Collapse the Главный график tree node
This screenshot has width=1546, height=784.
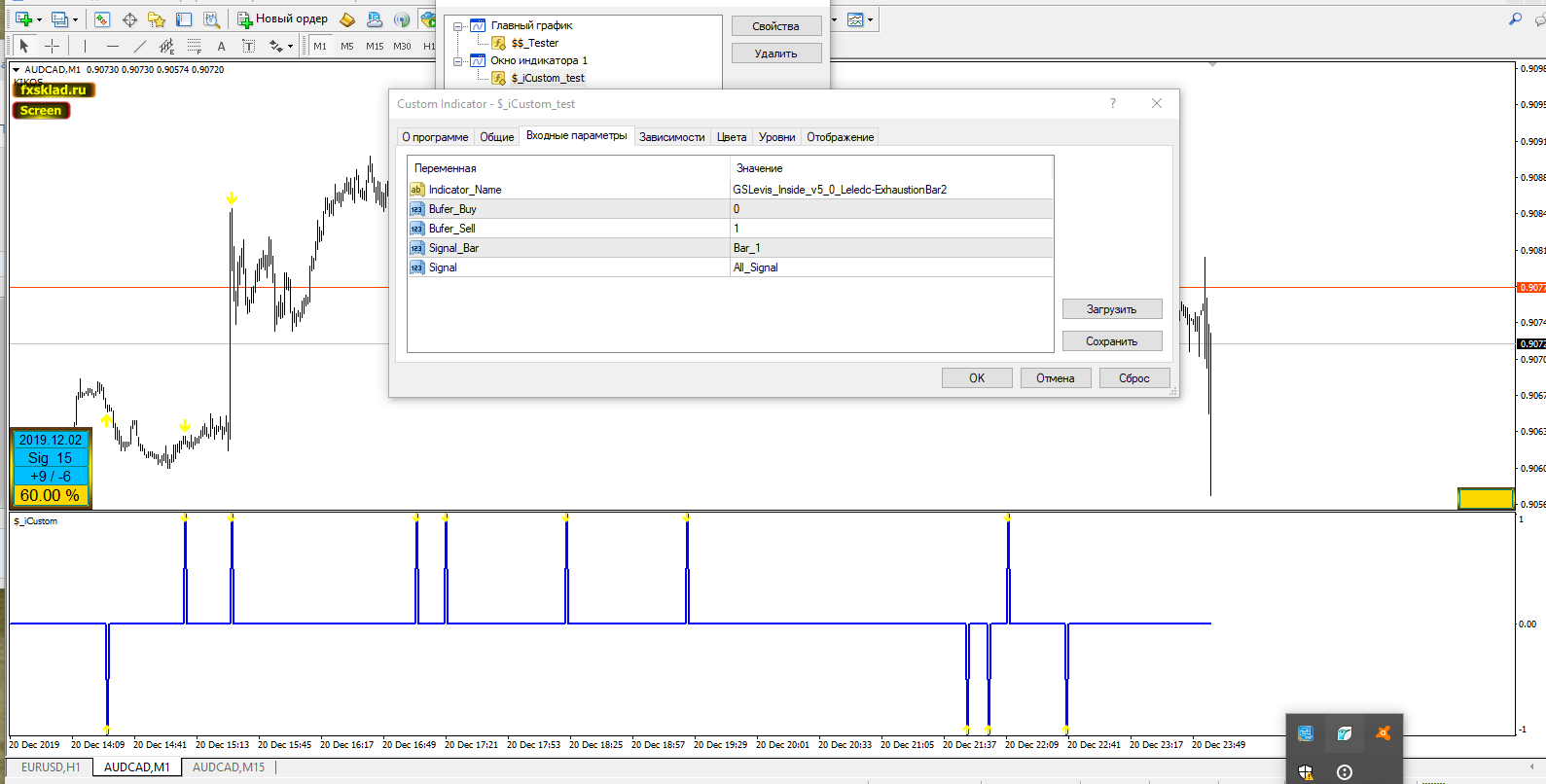tap(457, 26)
